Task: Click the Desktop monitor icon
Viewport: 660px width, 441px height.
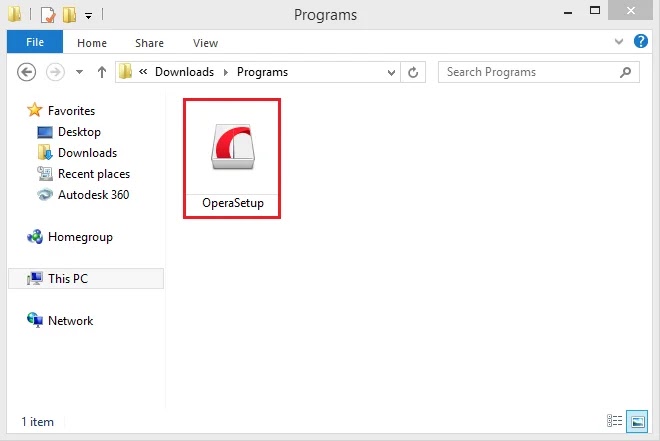Action: (x=45, y=132)
